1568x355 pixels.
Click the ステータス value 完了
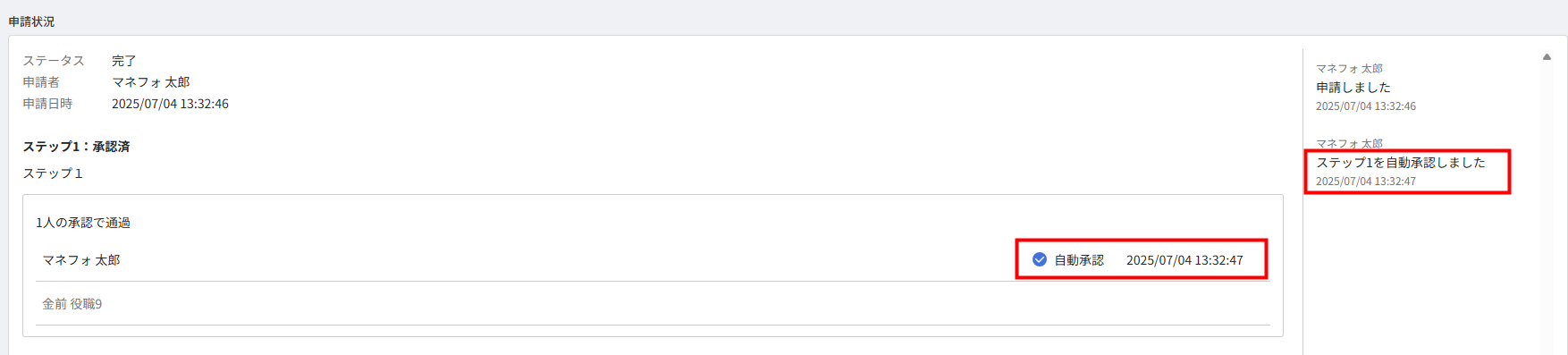point(124,61)
